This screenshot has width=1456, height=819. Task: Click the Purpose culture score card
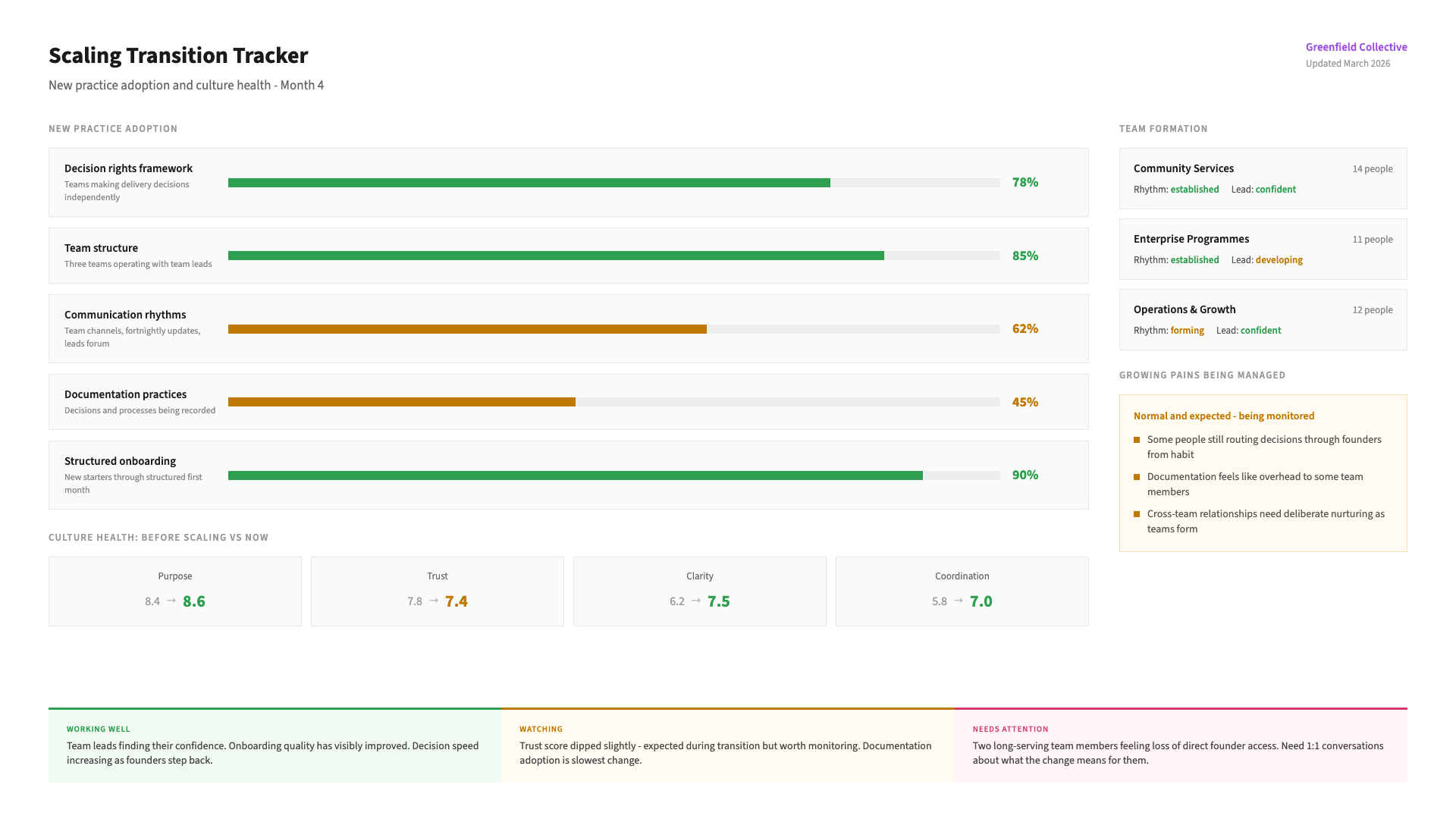tap(175, 591)
